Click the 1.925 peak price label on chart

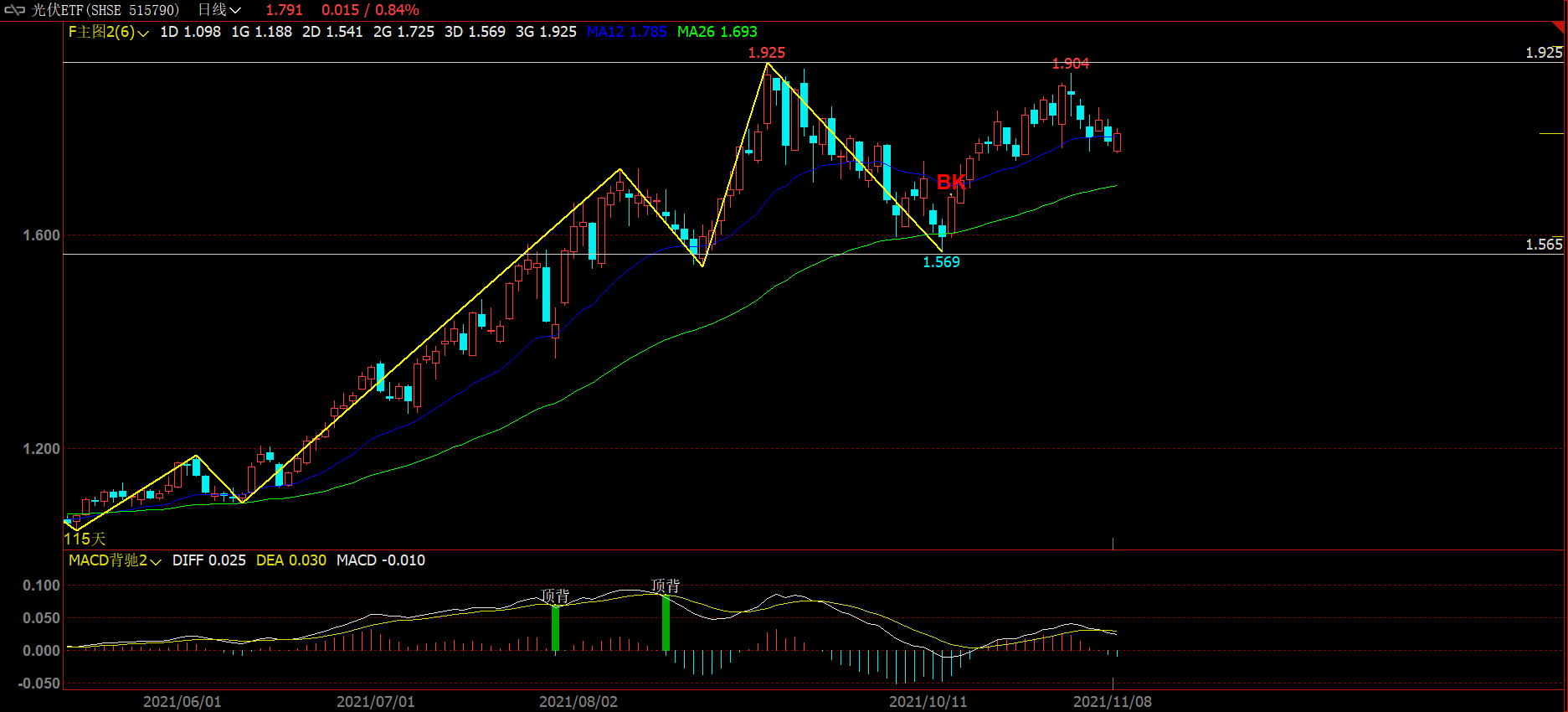coord(767,53)
